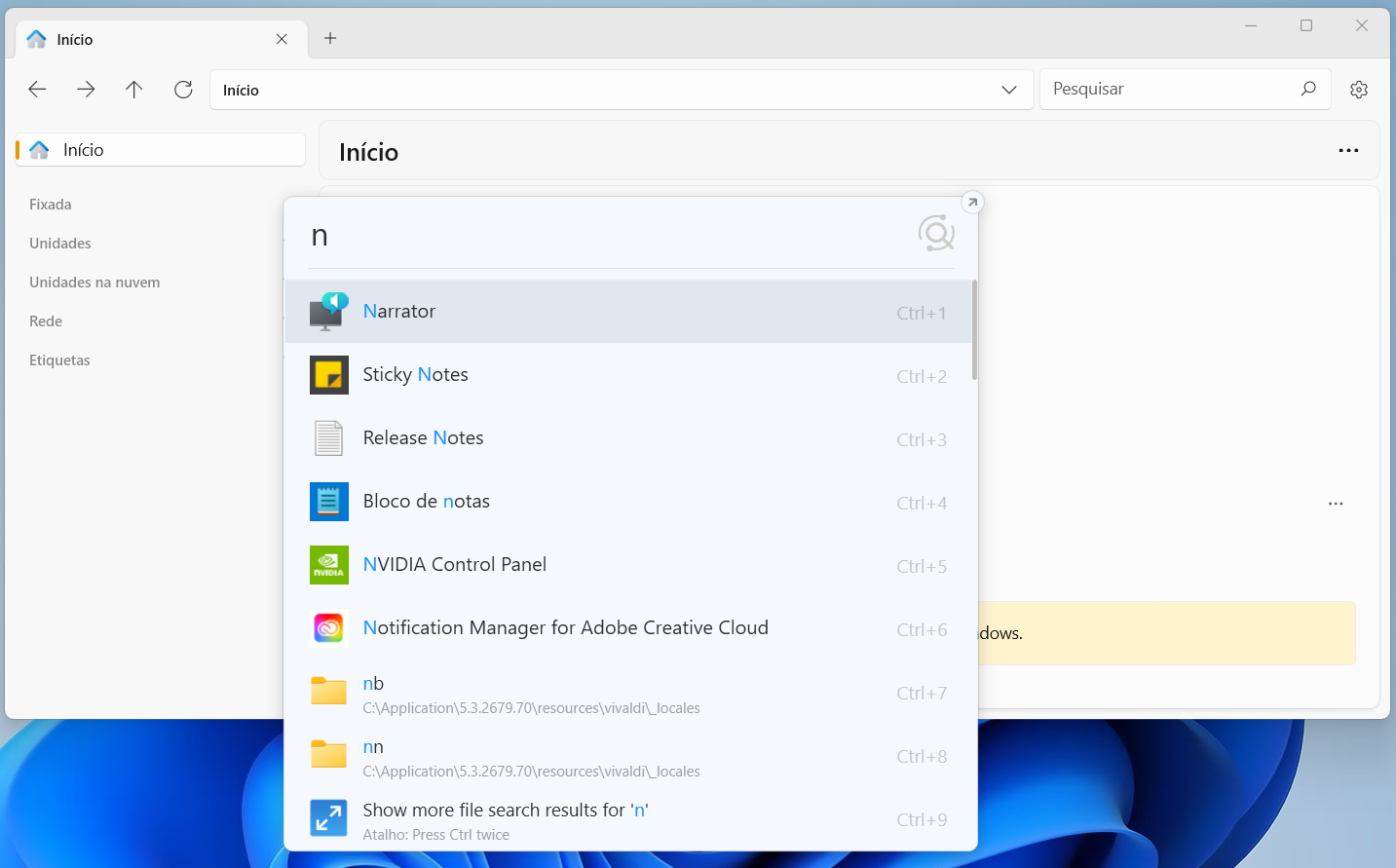
Task: Open Notification Manager for Adobe Creative Cloud
Action: click(x=628, y=628)
